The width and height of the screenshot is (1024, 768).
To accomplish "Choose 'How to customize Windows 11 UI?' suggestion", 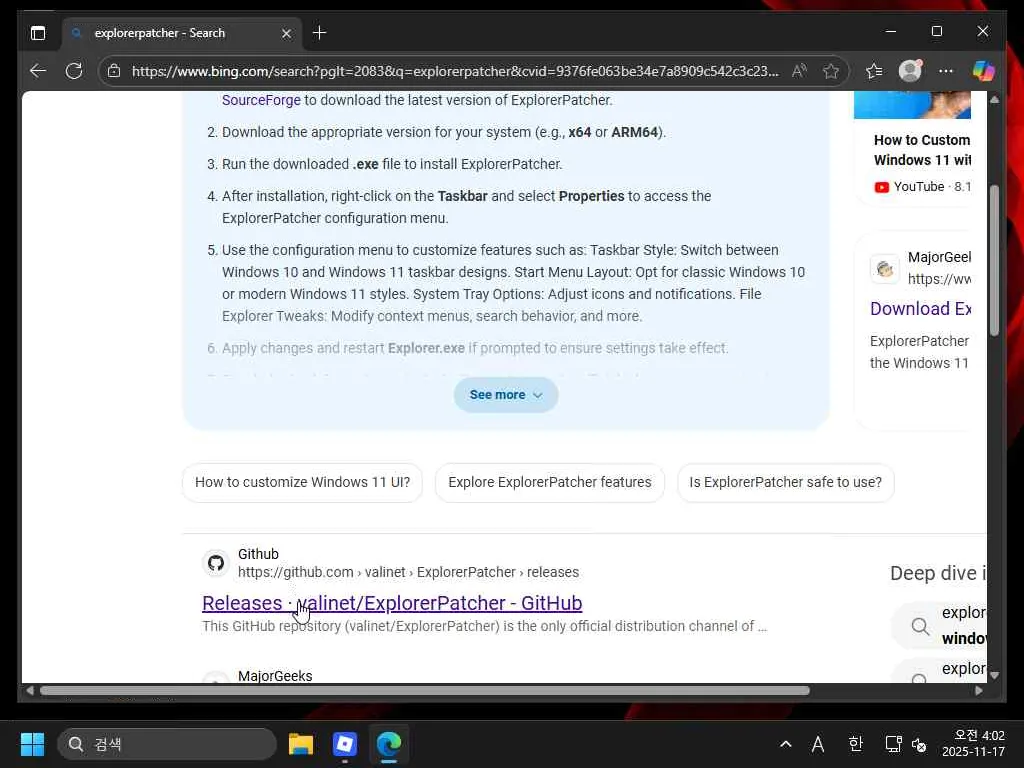I will [x=302, y=482].
